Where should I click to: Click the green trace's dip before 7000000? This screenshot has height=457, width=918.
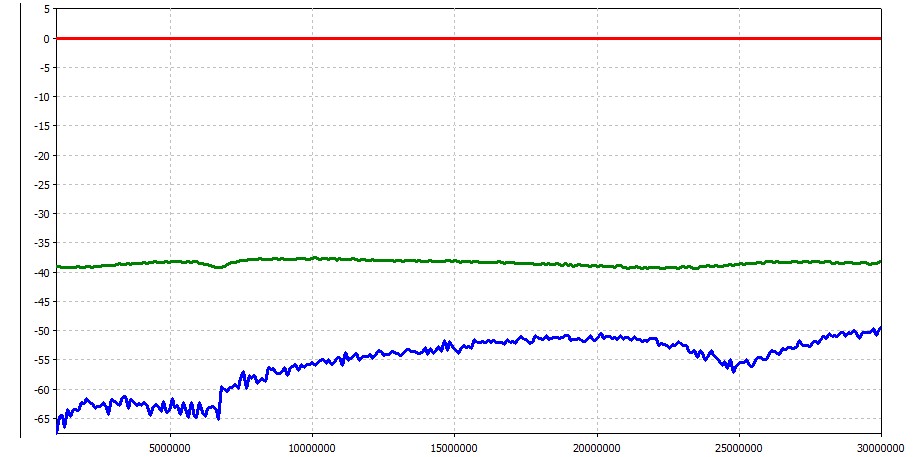218,267
